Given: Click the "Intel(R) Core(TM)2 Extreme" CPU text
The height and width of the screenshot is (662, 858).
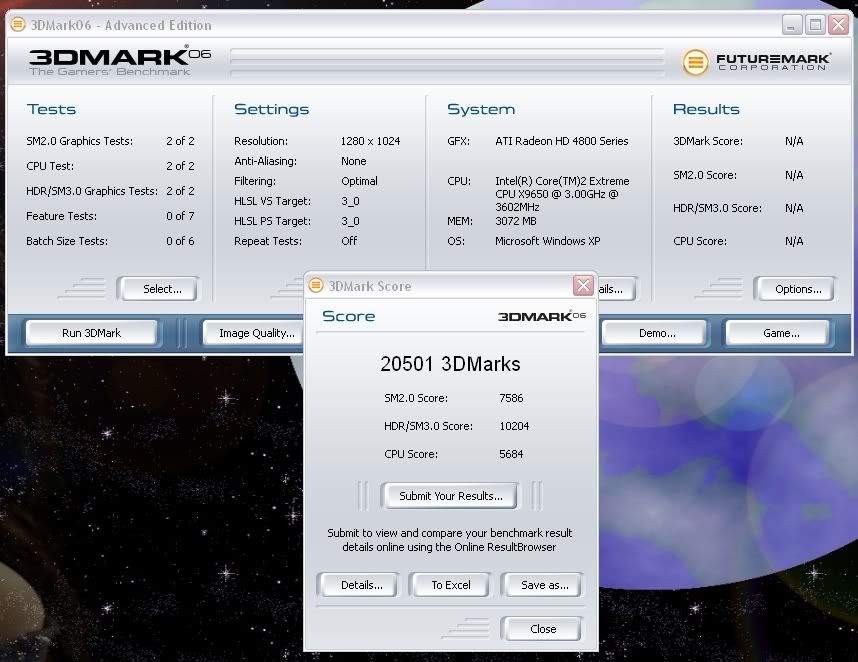Looking at the screenshot, I should click(562, 181).
